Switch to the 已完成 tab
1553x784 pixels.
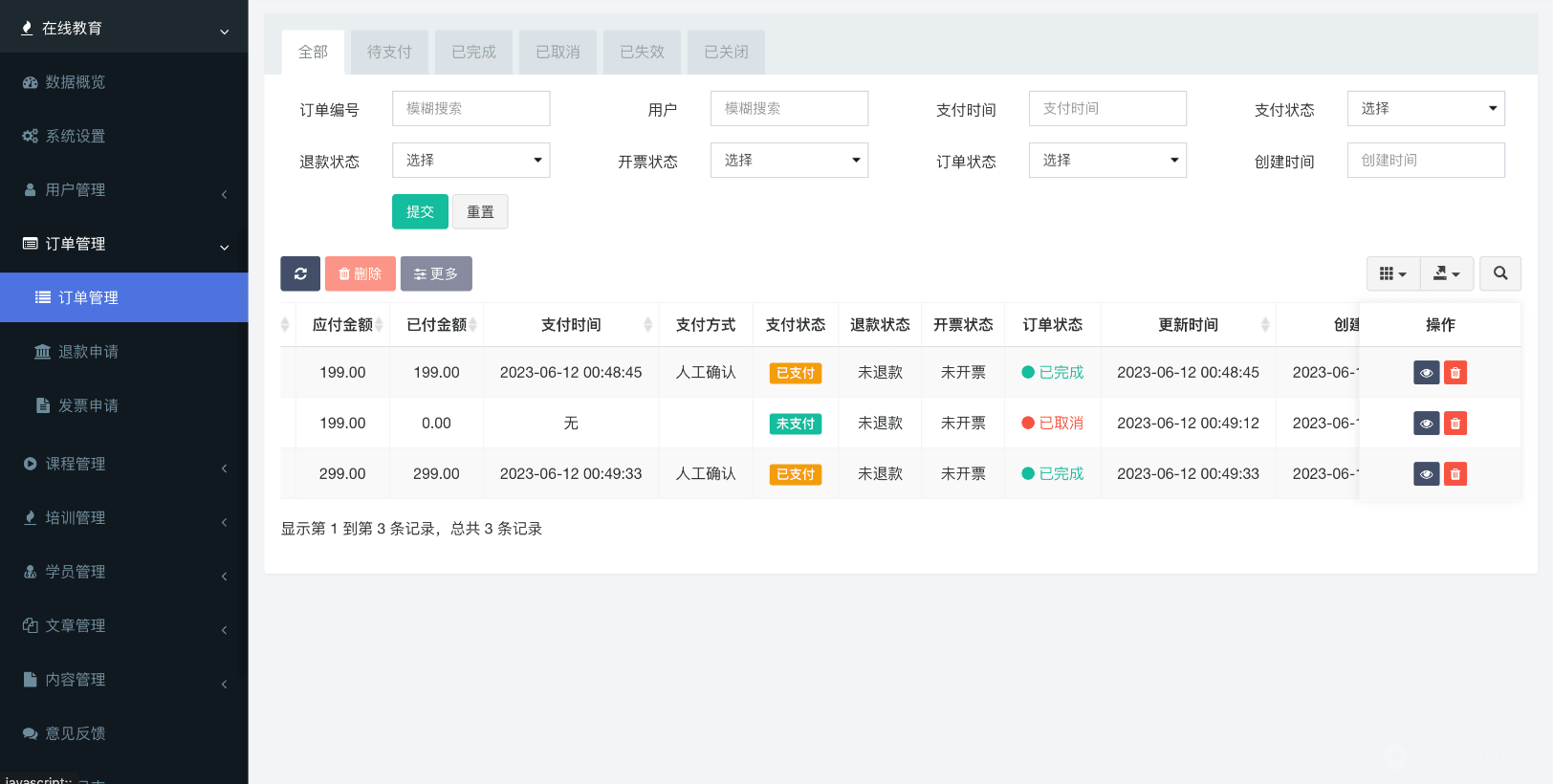pos(473,52)
